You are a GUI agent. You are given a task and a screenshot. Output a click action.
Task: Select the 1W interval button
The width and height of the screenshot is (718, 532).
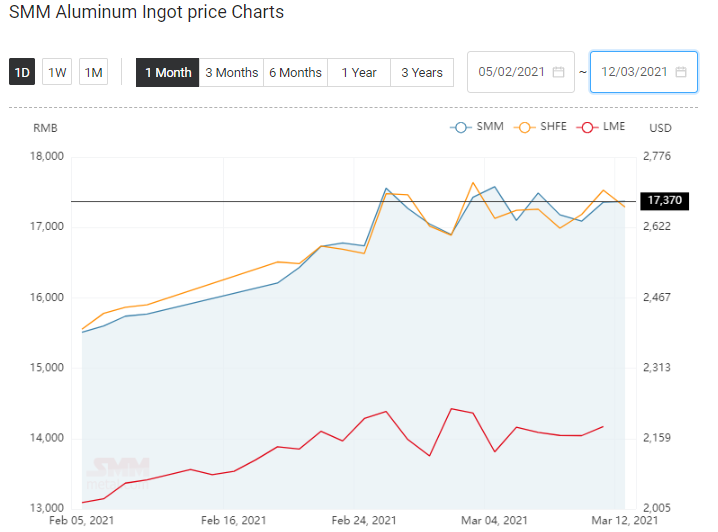[57, 72]
